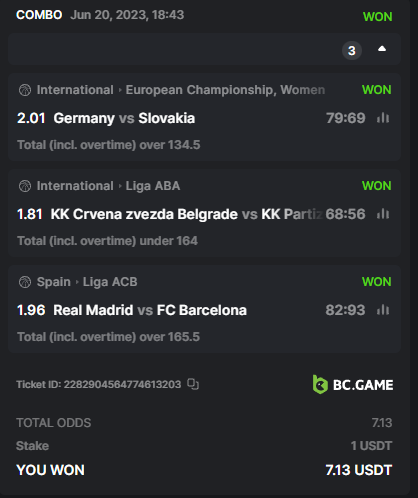This screenshot has width=418, height=498.
Task: Open European Championship, Women league link
Action: coord(225,90)
